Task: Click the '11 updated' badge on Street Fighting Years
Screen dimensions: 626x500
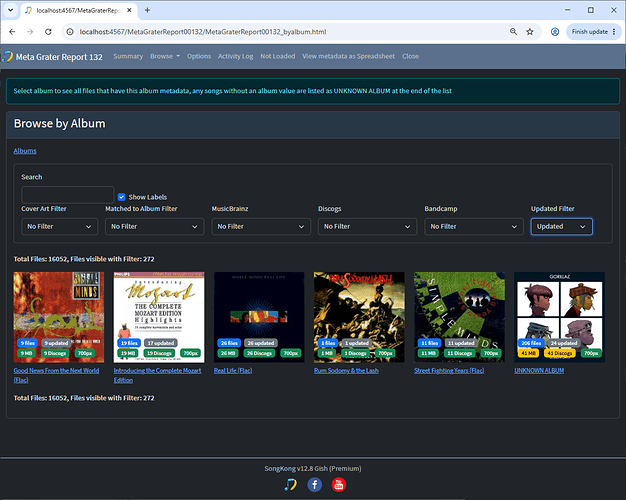Action: click(461, 343)
